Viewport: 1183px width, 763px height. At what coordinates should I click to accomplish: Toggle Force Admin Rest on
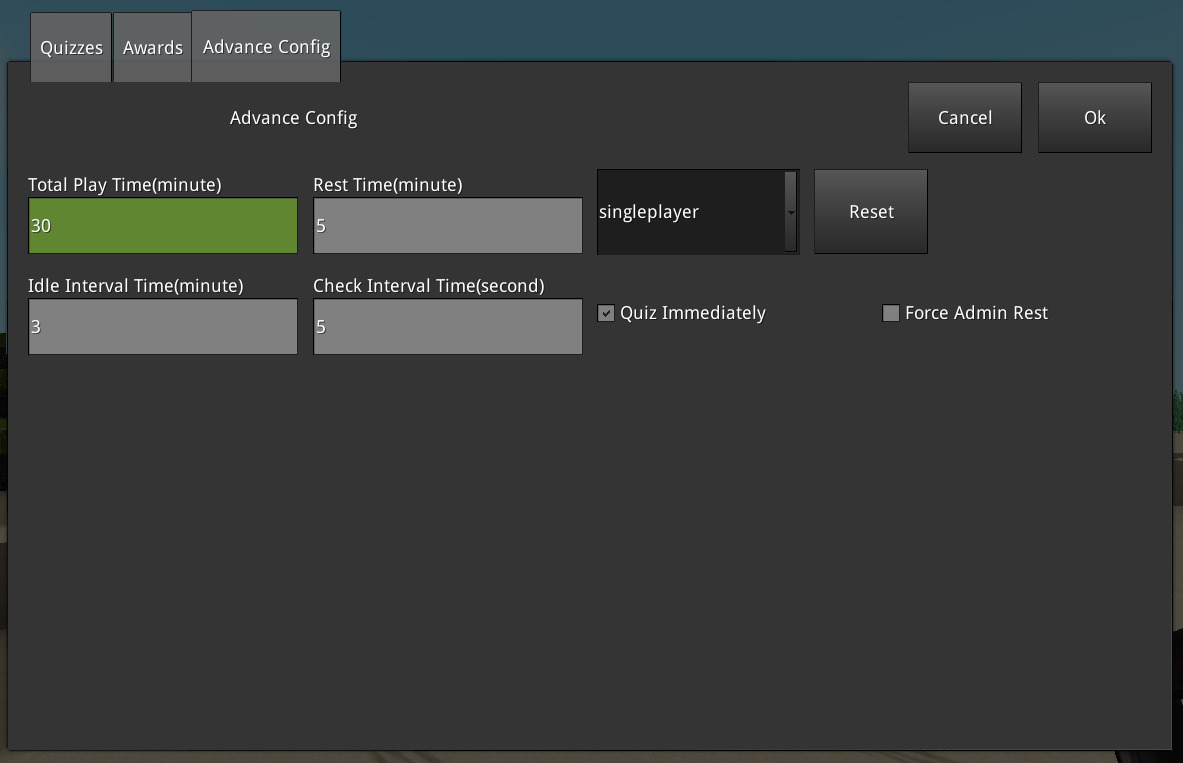coord(890,313)
